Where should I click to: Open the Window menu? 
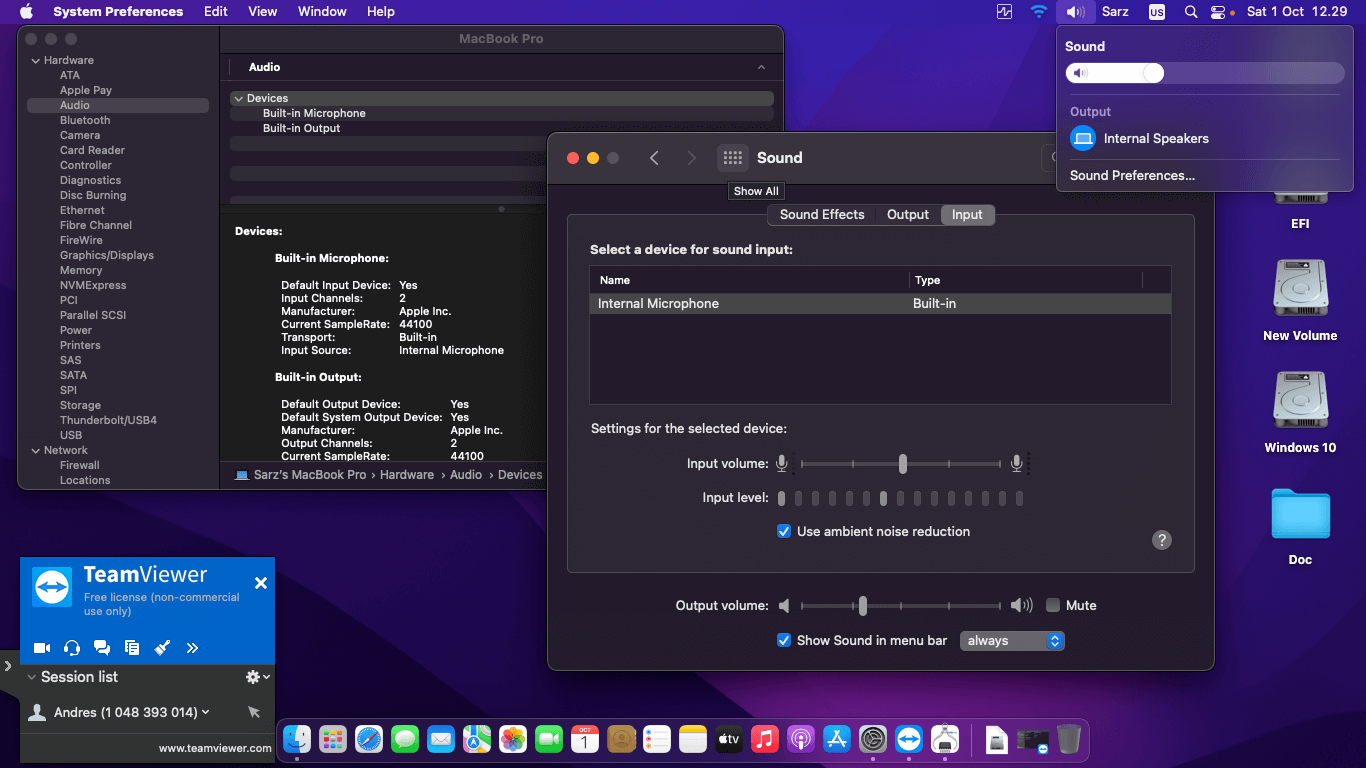click(x=322, y=12)
